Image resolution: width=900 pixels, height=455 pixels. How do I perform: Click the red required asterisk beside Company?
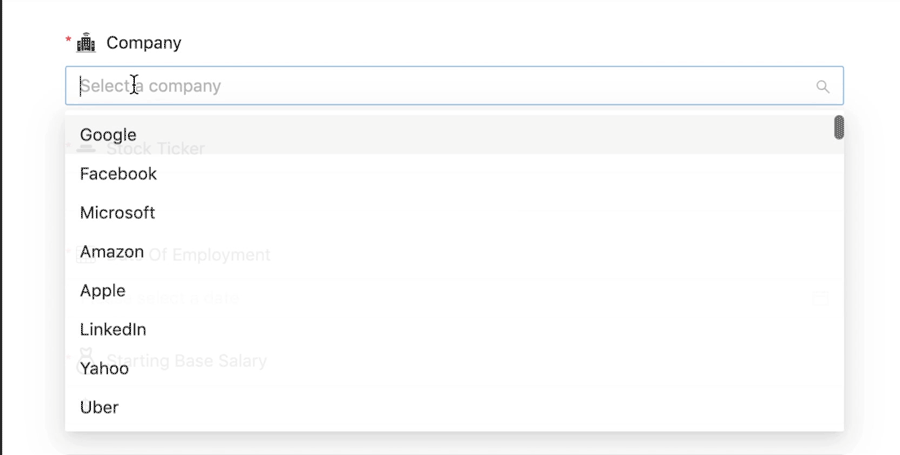click(x=69, y=41)
